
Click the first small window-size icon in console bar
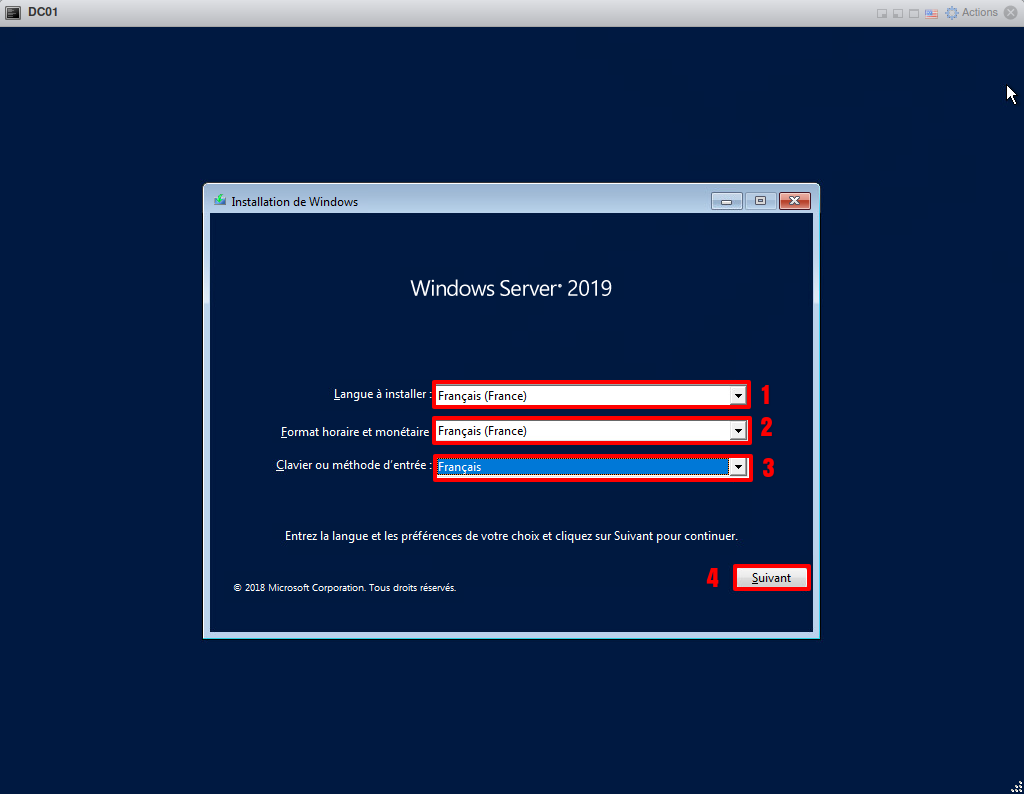click(881, 13)
